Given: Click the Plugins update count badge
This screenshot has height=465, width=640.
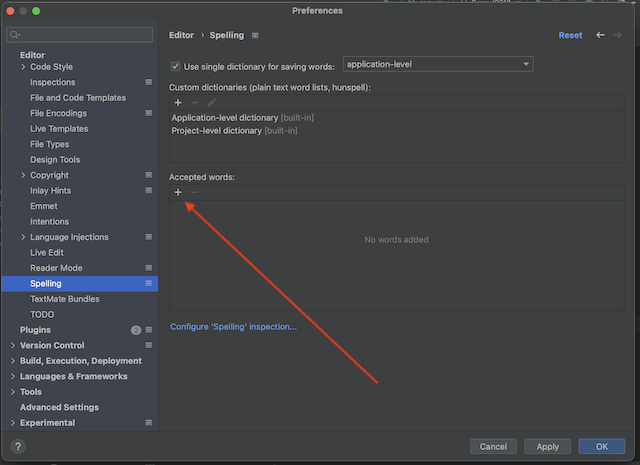Looking at the screenshot, I should [136, 330].
